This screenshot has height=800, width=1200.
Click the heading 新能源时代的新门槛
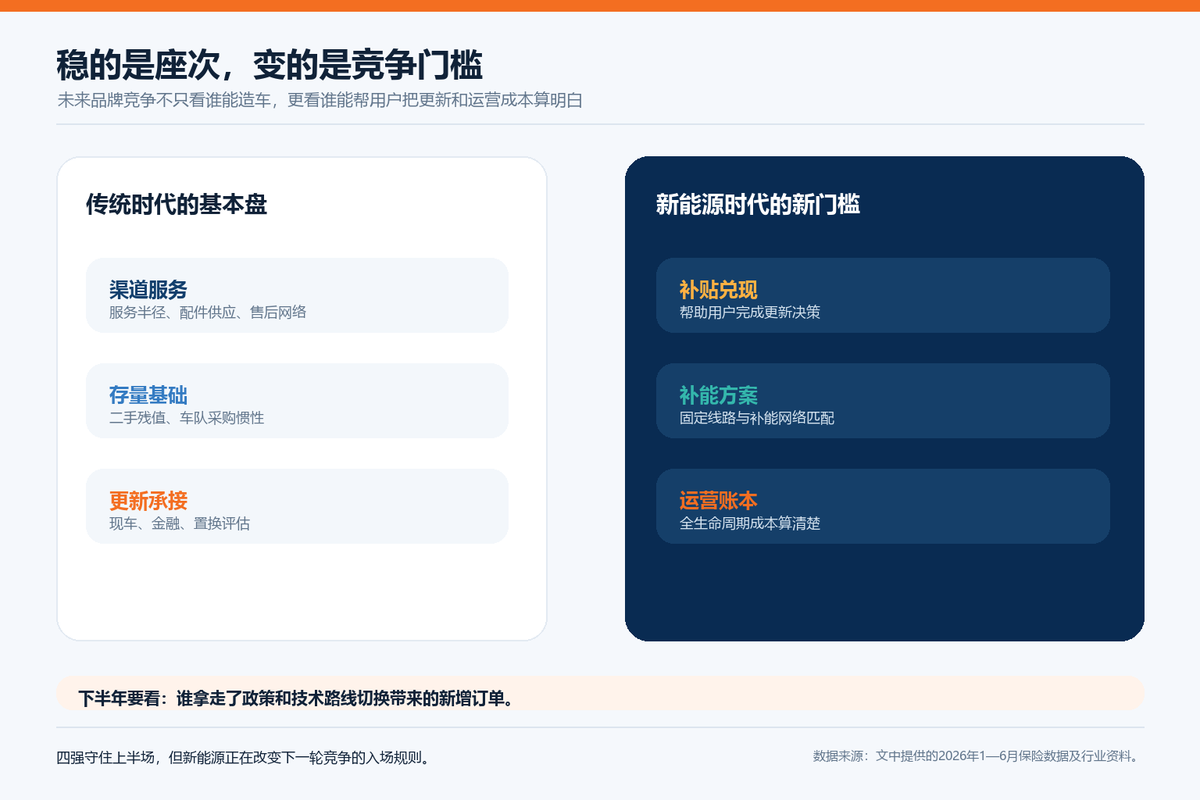(758, 204)
